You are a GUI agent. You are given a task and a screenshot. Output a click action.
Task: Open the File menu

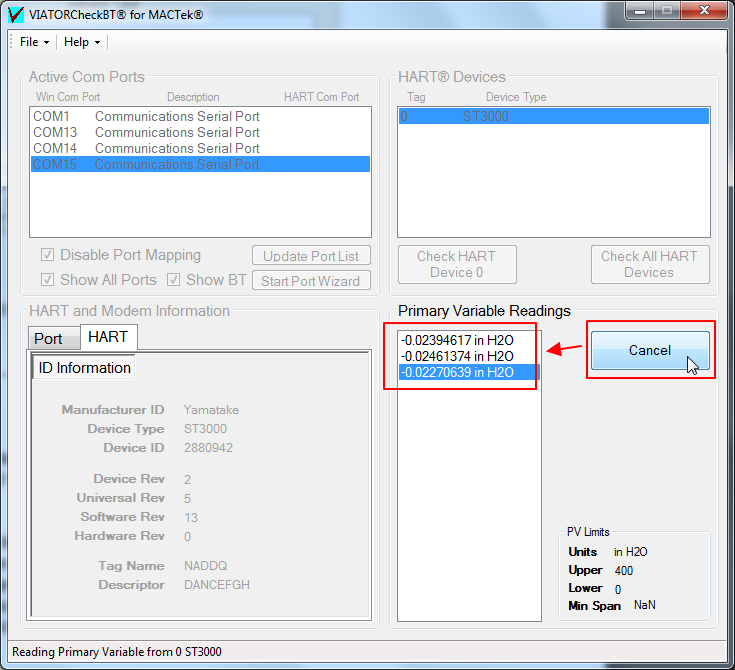point(34,42)
